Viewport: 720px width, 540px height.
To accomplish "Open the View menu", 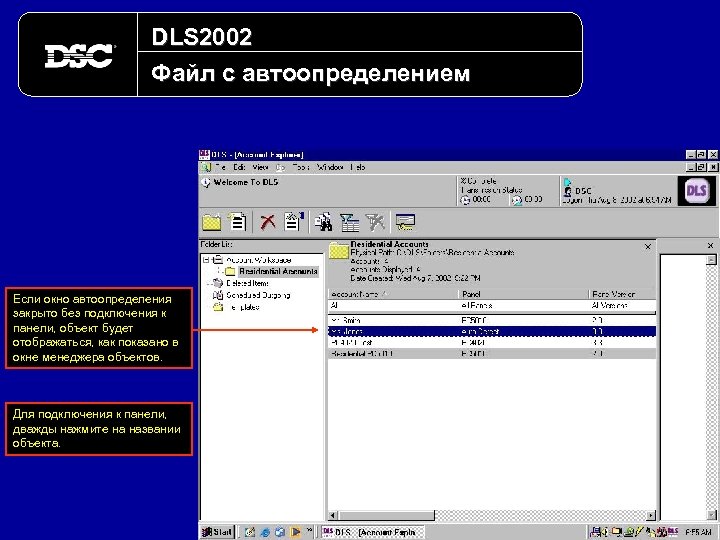I will pos(260,167).
